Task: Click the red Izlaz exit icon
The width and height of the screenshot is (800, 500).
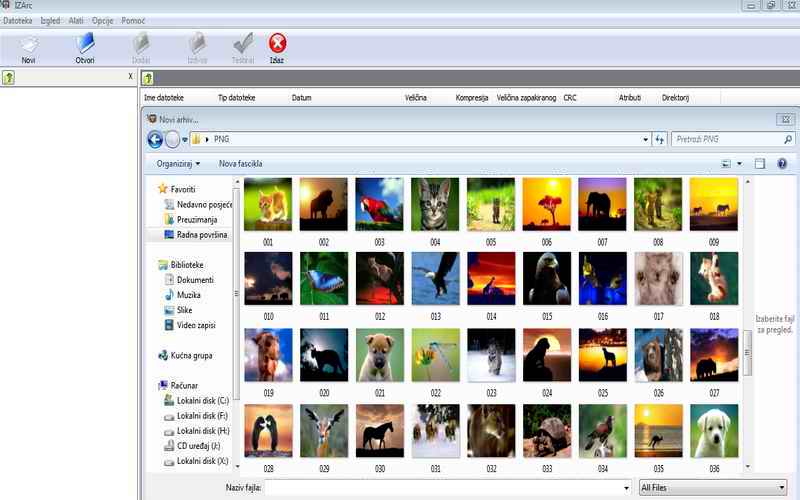Action: point(277,43)
